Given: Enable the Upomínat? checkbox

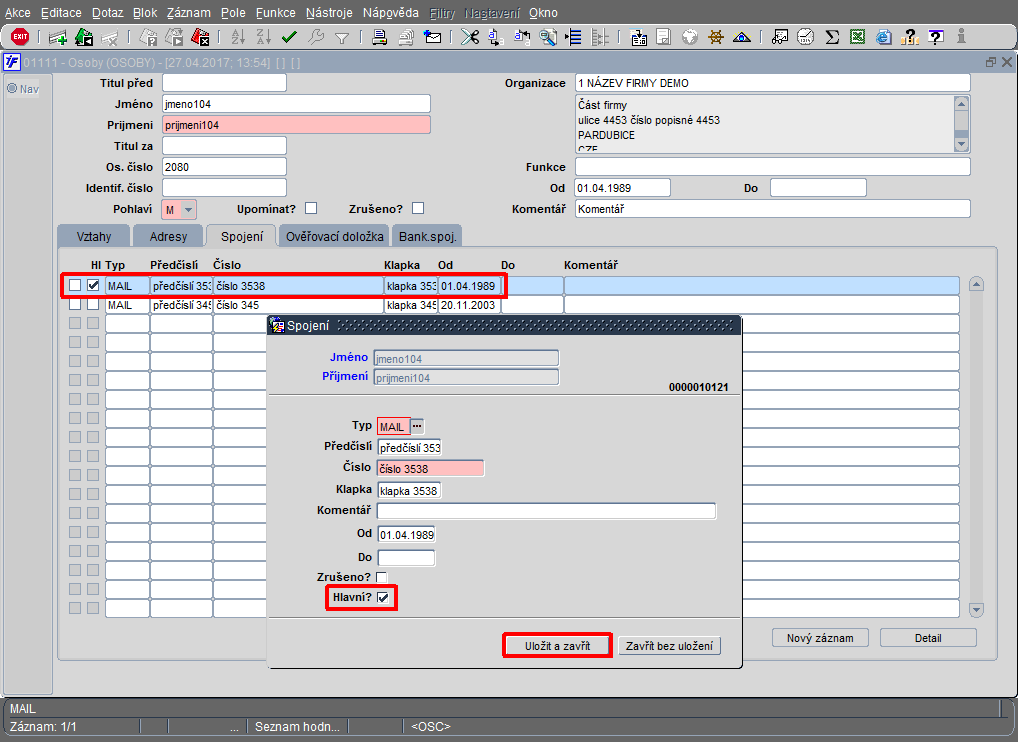Looking at the screenshot, I should coord(311,208).
